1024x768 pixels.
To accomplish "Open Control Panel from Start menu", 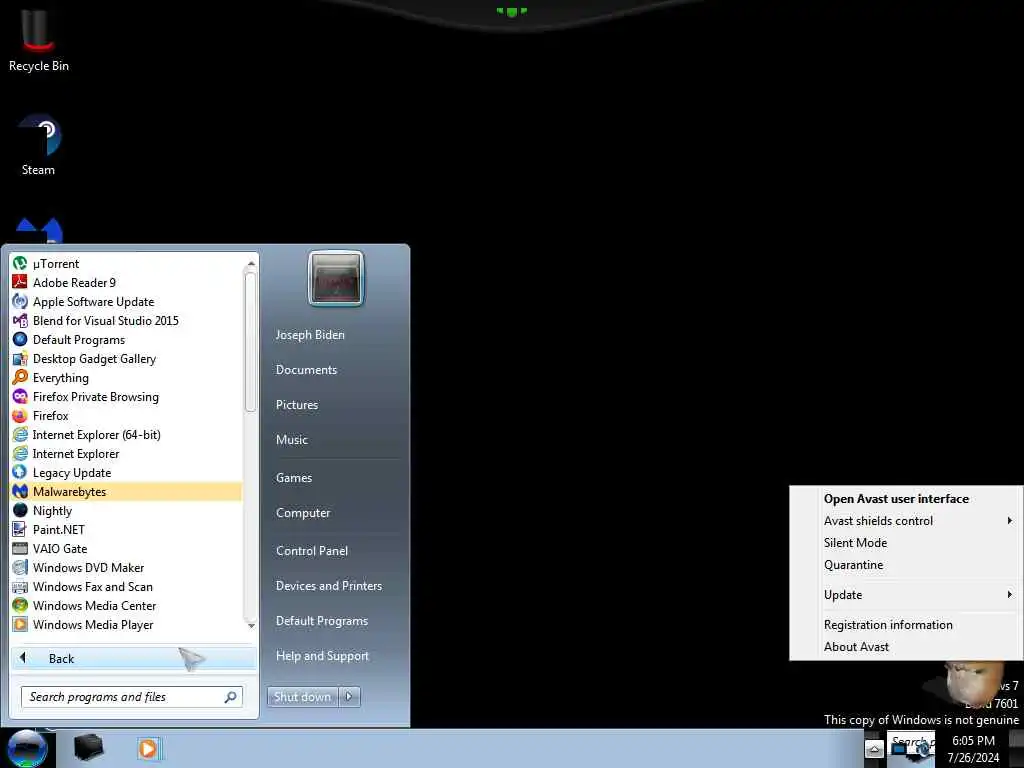I will [x=312, y=551].
